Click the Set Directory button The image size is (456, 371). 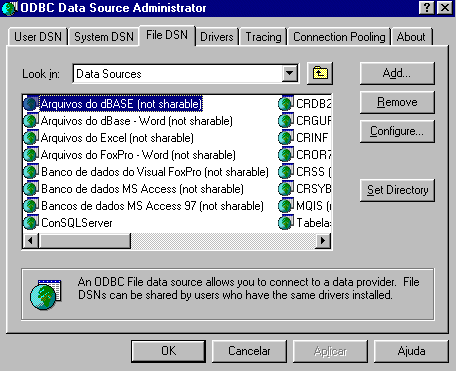click(x=397, y=190)
